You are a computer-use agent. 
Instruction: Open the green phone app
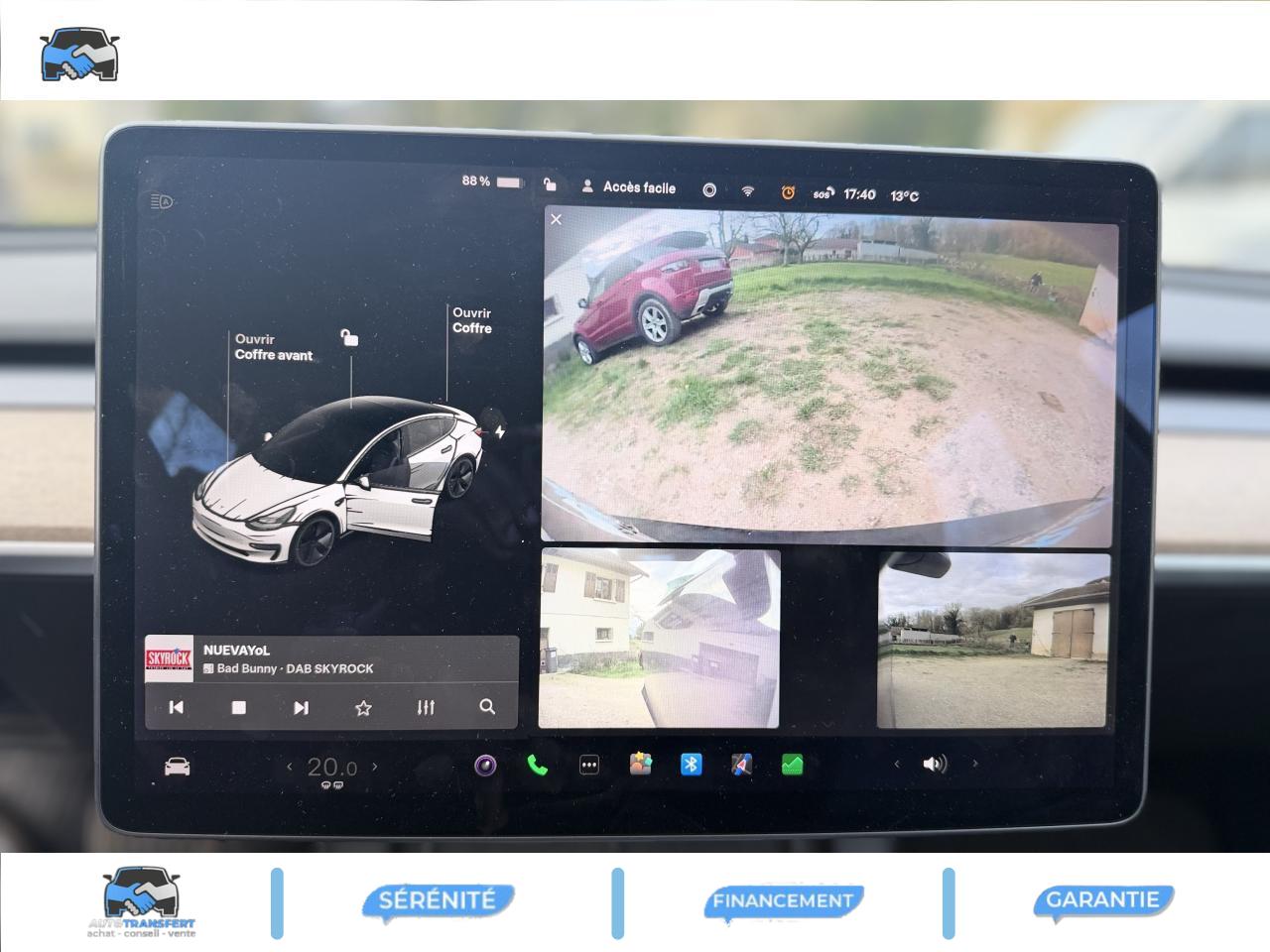(537, 765)
